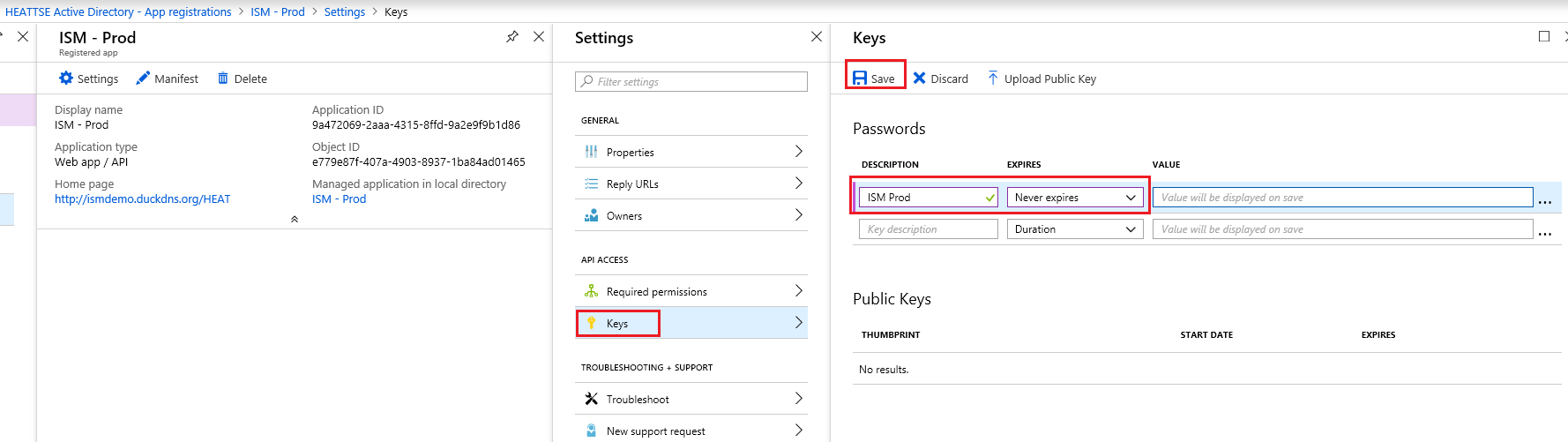Select Keys in Settings list

616,324
